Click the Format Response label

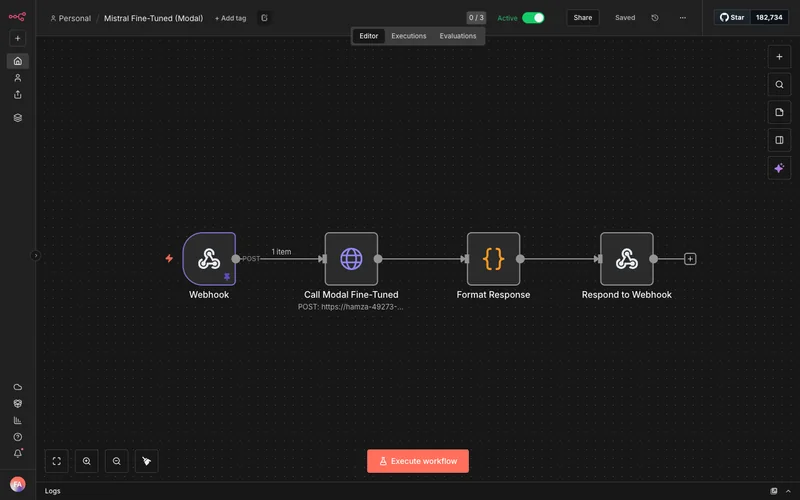click(493, 295)
